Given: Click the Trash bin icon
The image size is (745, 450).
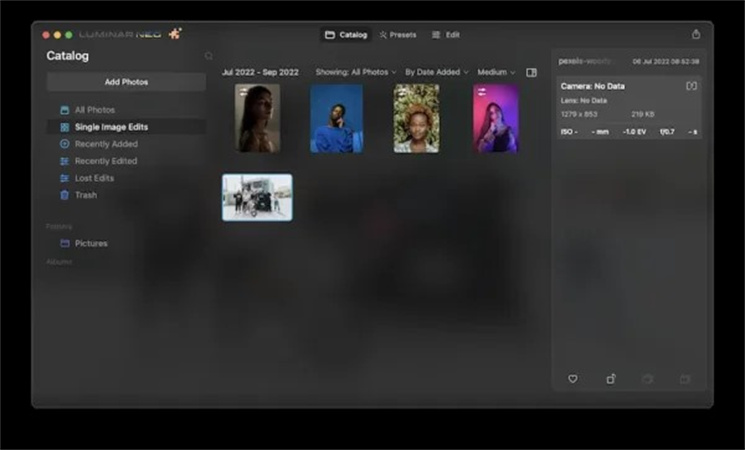Looking at the screenshot, I should [x=65, y=195].
